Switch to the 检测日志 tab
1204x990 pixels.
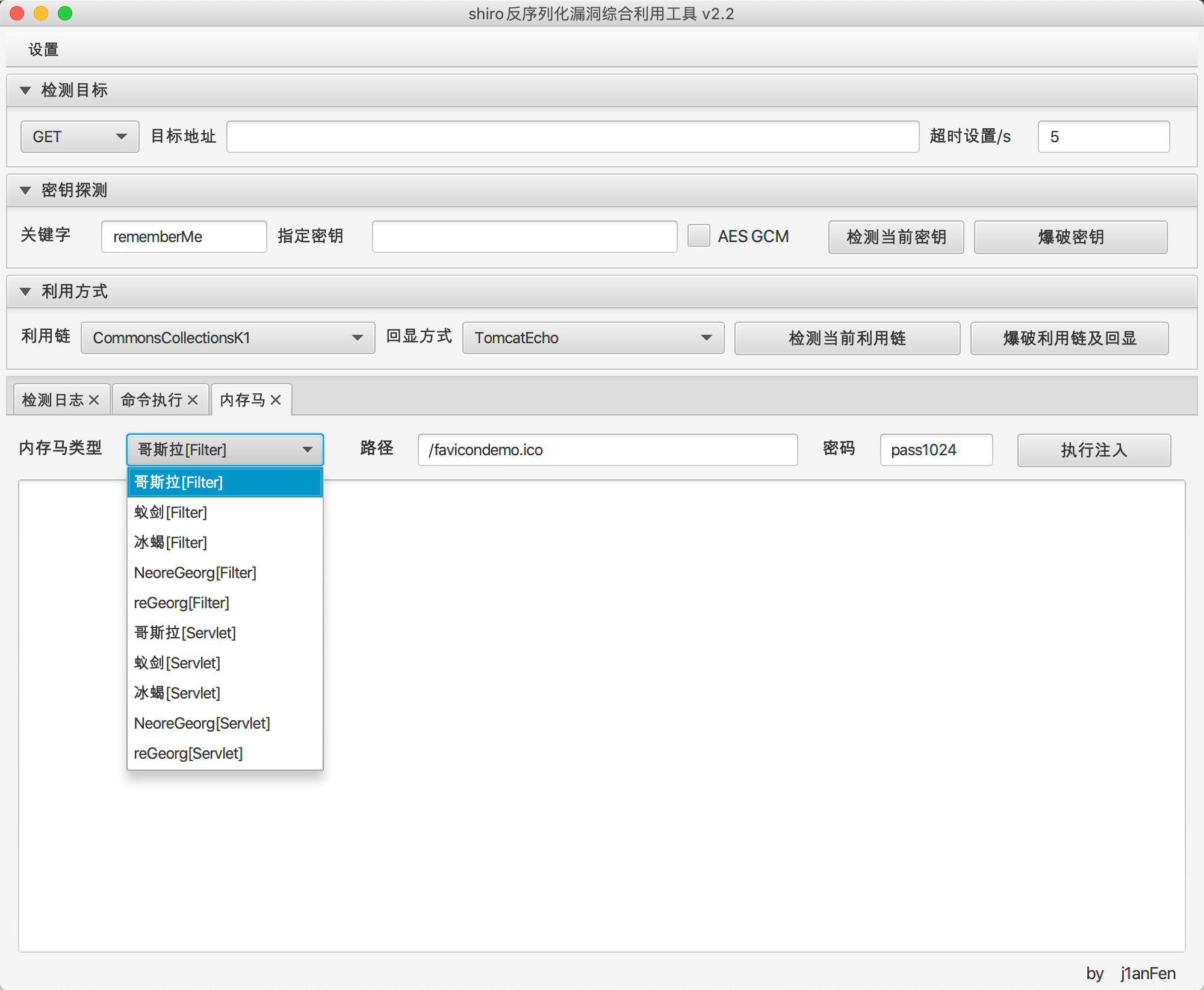53,400
